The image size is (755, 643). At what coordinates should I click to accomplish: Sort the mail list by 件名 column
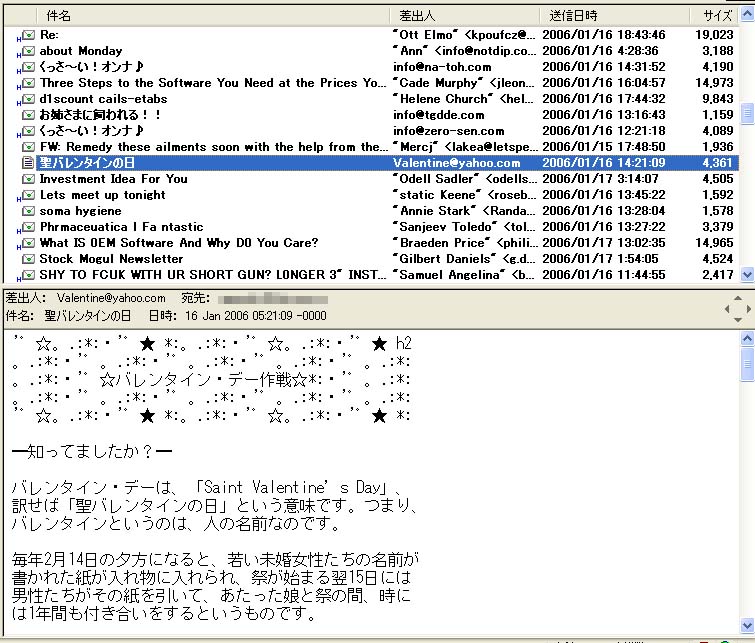(58, 16)
